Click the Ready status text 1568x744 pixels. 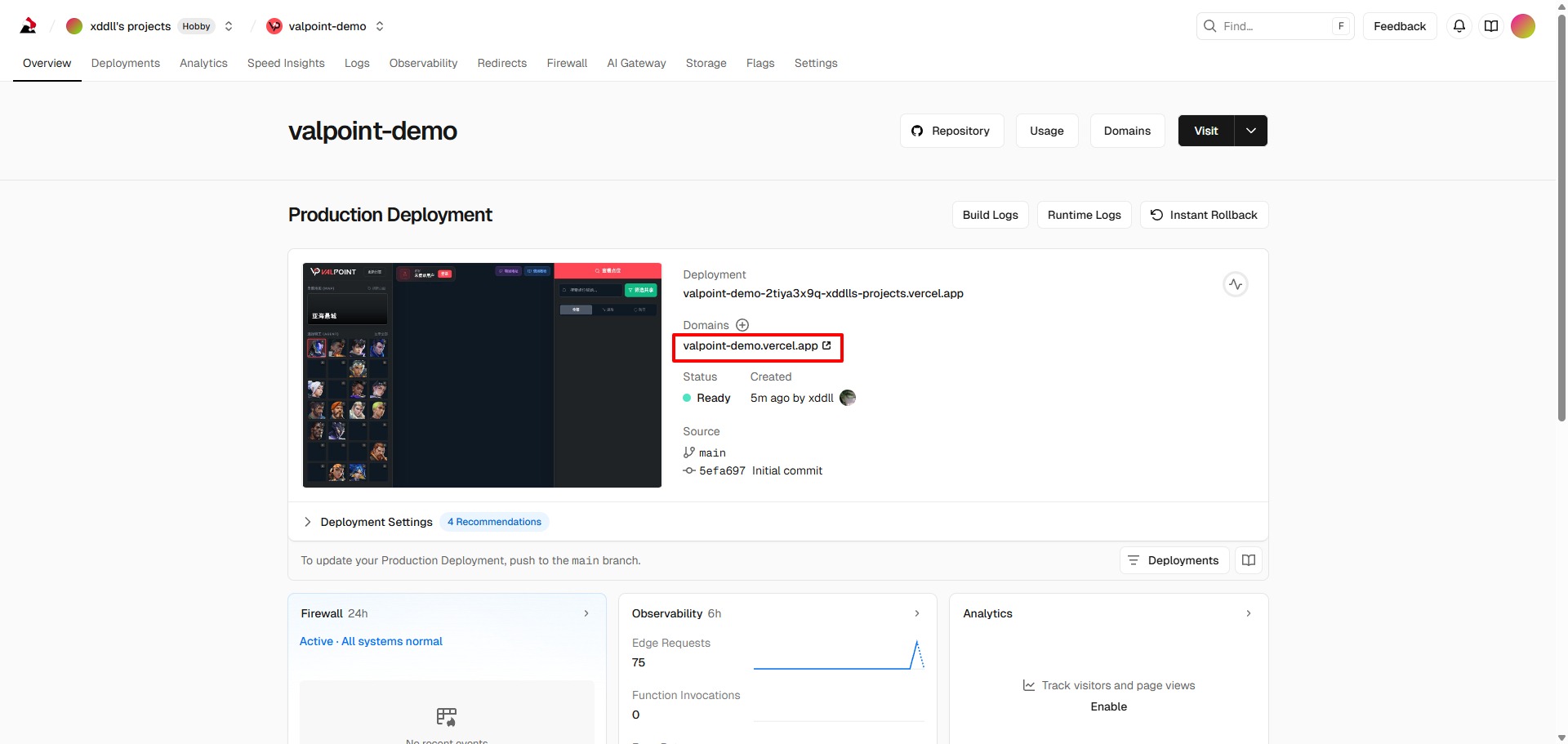[714, 398]
